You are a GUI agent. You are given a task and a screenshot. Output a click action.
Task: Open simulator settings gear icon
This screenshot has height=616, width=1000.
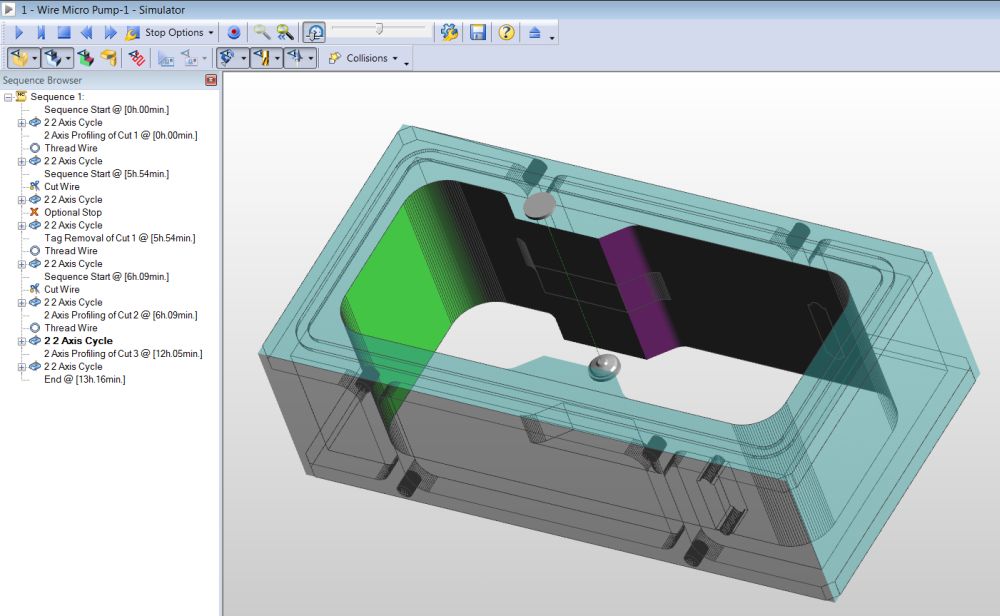tap(450, 32)
